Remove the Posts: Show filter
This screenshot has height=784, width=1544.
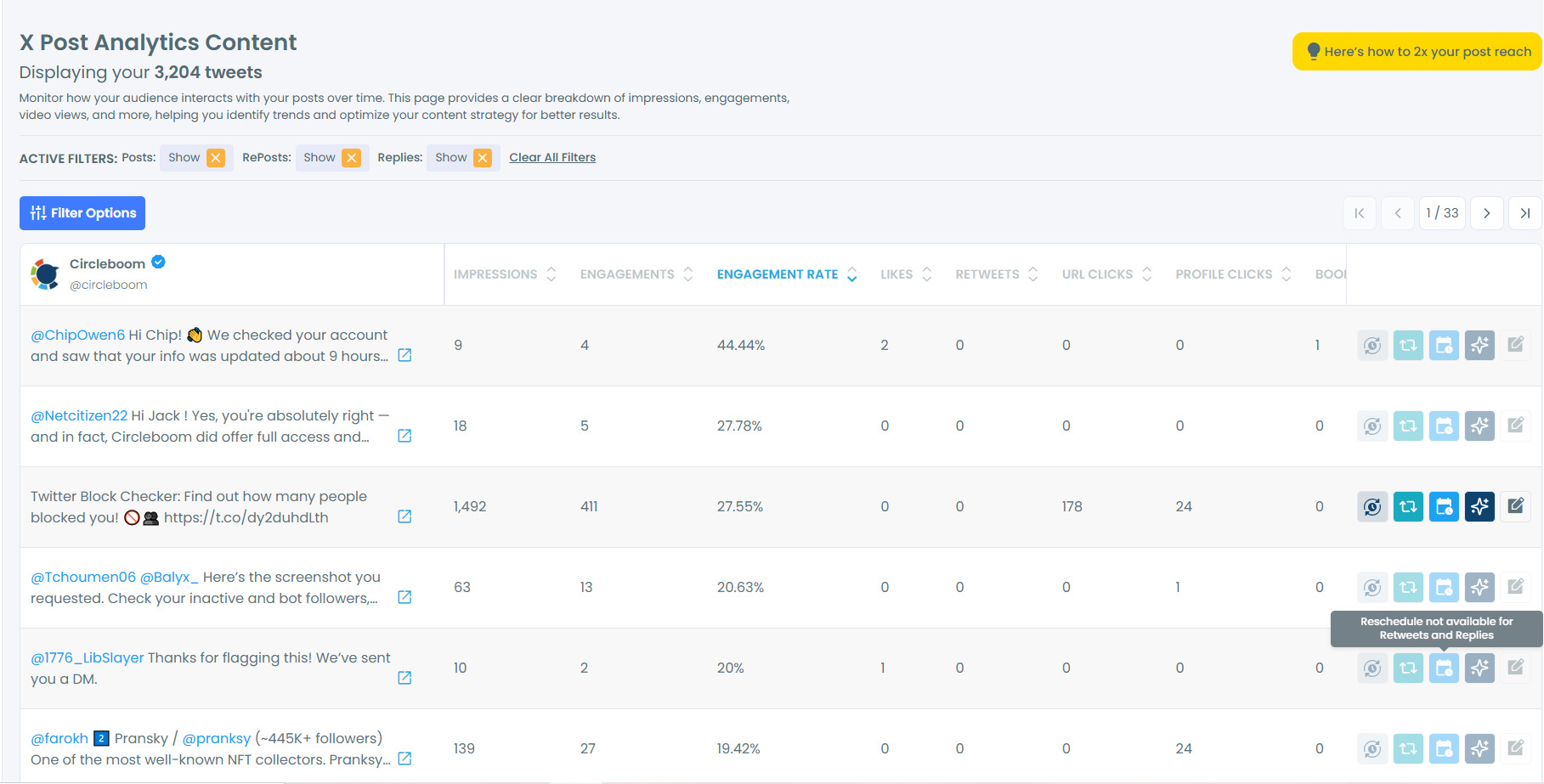tap(216, 158)
